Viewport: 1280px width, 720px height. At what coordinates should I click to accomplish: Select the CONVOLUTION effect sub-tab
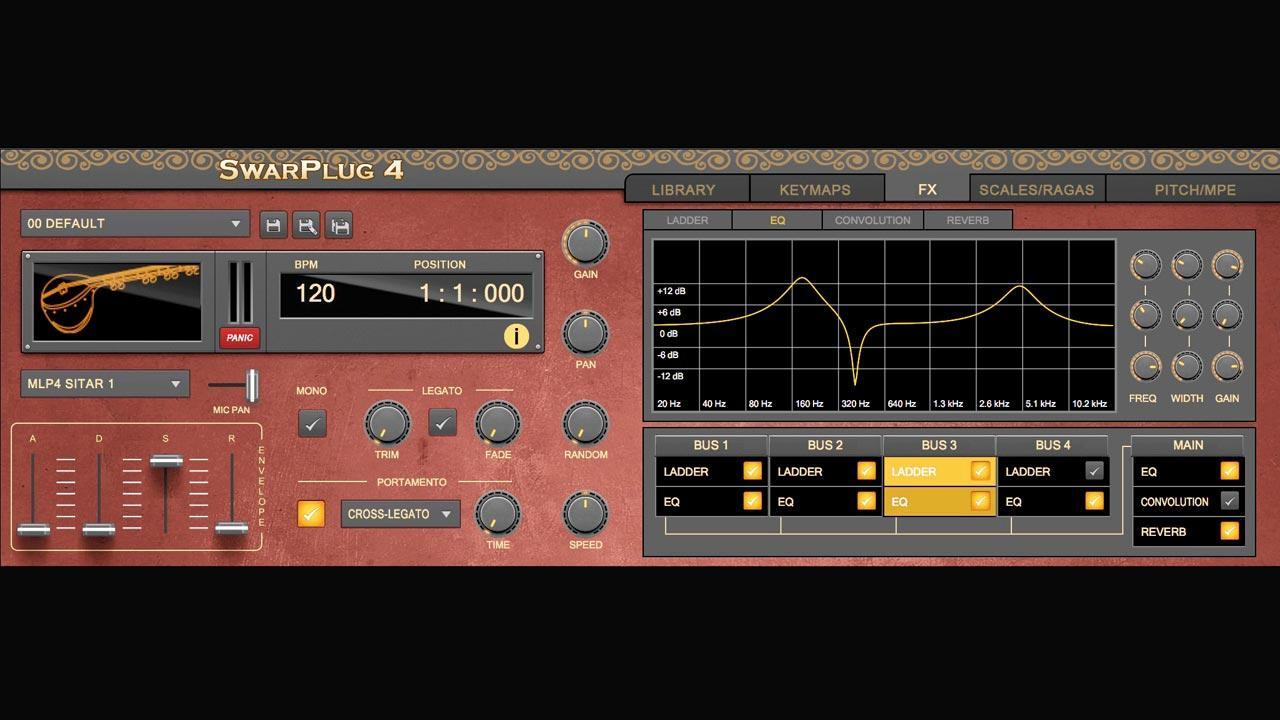click(x=872, y=220)
